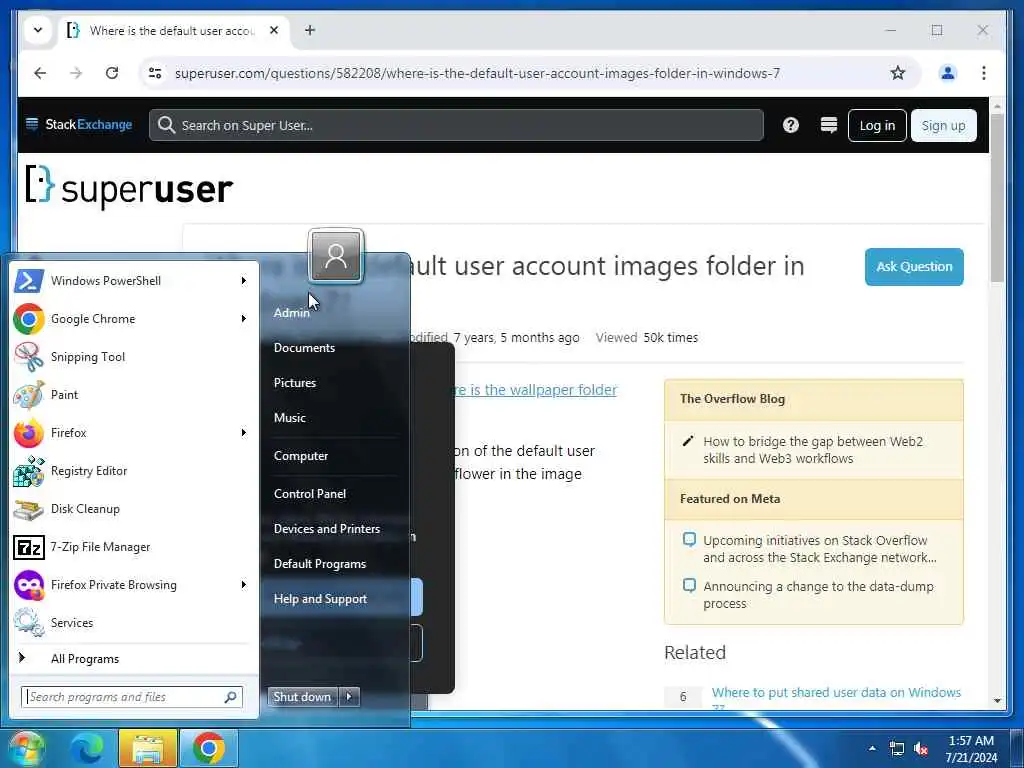Open Computer from Start menu
The height and width of the screenshot is (768, 1024).
click(300, 456)
